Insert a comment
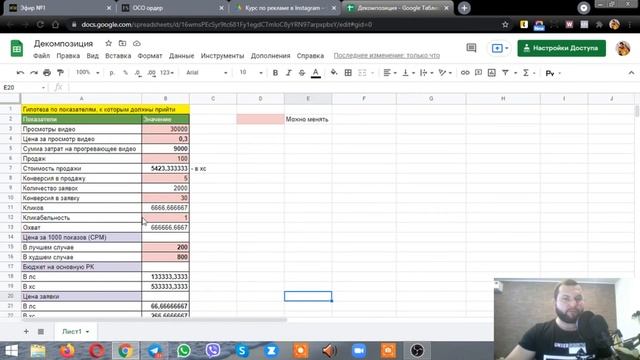 tap(478, 73)
